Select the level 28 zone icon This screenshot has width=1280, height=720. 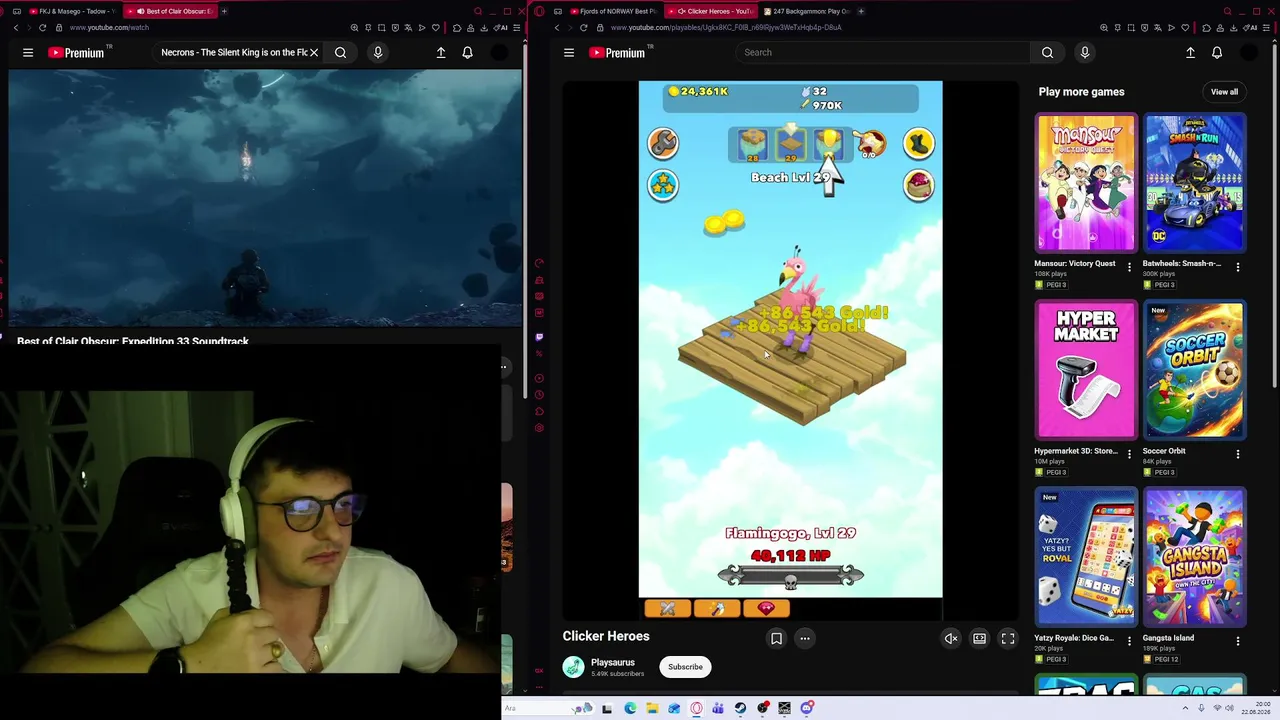coord(753,145)
